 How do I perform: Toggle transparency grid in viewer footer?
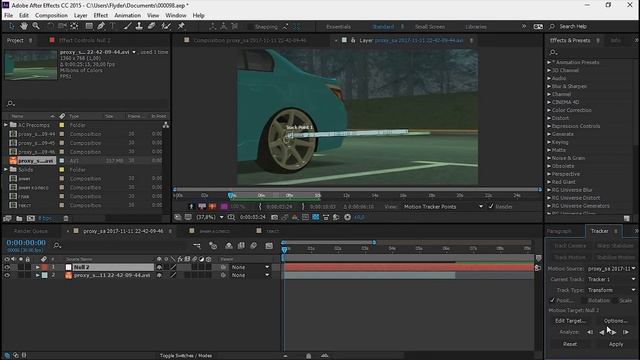click(316, 217)
